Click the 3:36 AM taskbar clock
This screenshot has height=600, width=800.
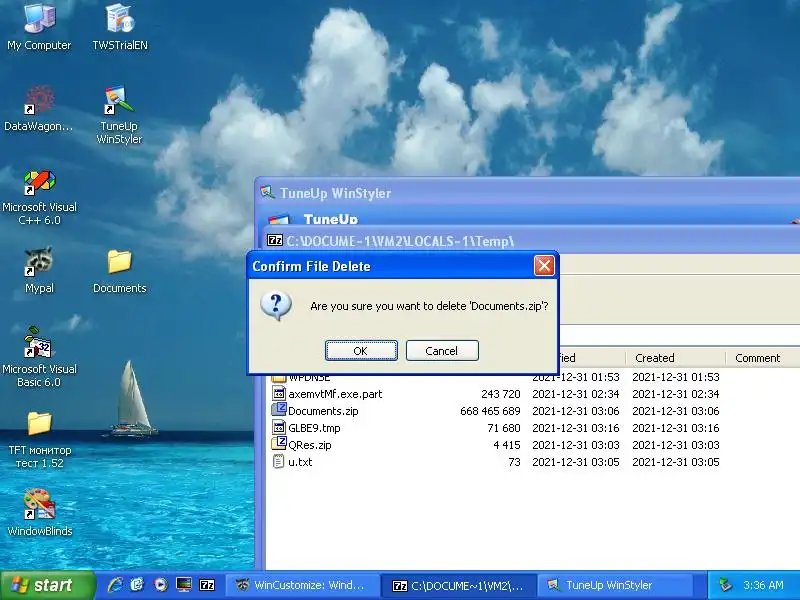click(763, 585)
